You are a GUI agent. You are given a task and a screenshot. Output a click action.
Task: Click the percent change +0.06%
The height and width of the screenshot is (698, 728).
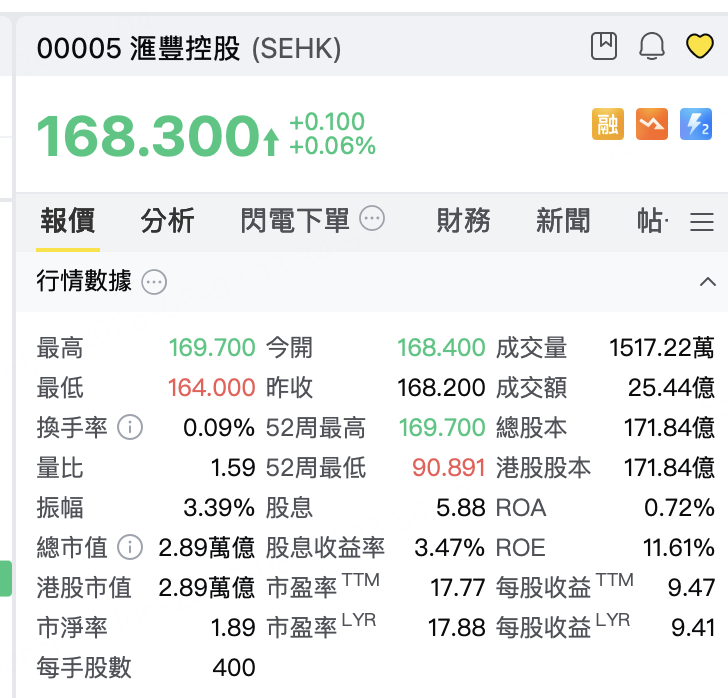pos(332,146)
